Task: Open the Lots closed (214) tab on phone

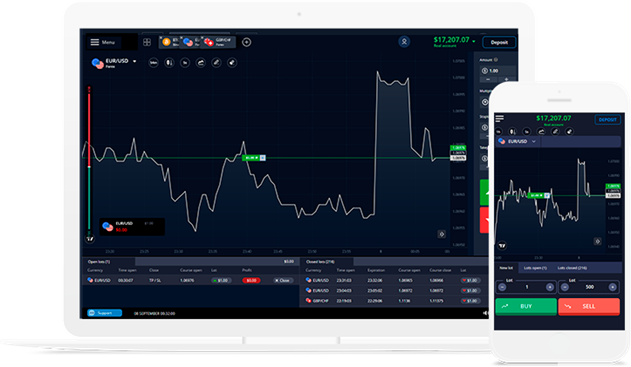Action: pyautogui.click(x=572, y=268)
